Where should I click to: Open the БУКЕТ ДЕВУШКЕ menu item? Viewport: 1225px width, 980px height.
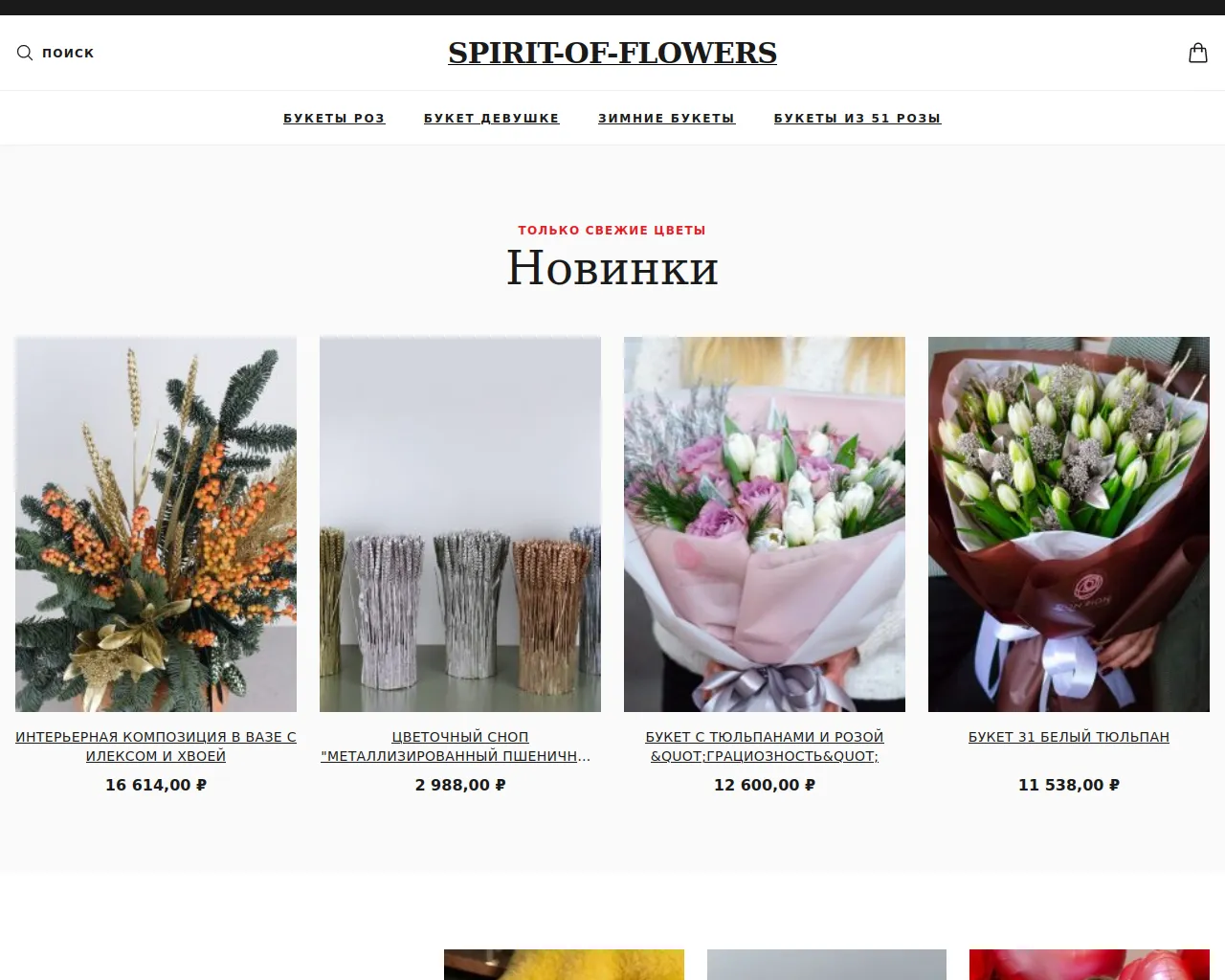click(x=492, y=119)
